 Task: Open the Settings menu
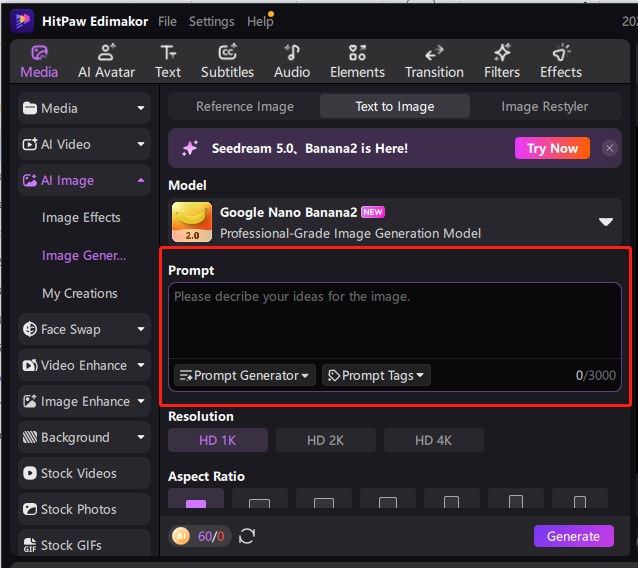click(211, 21)
